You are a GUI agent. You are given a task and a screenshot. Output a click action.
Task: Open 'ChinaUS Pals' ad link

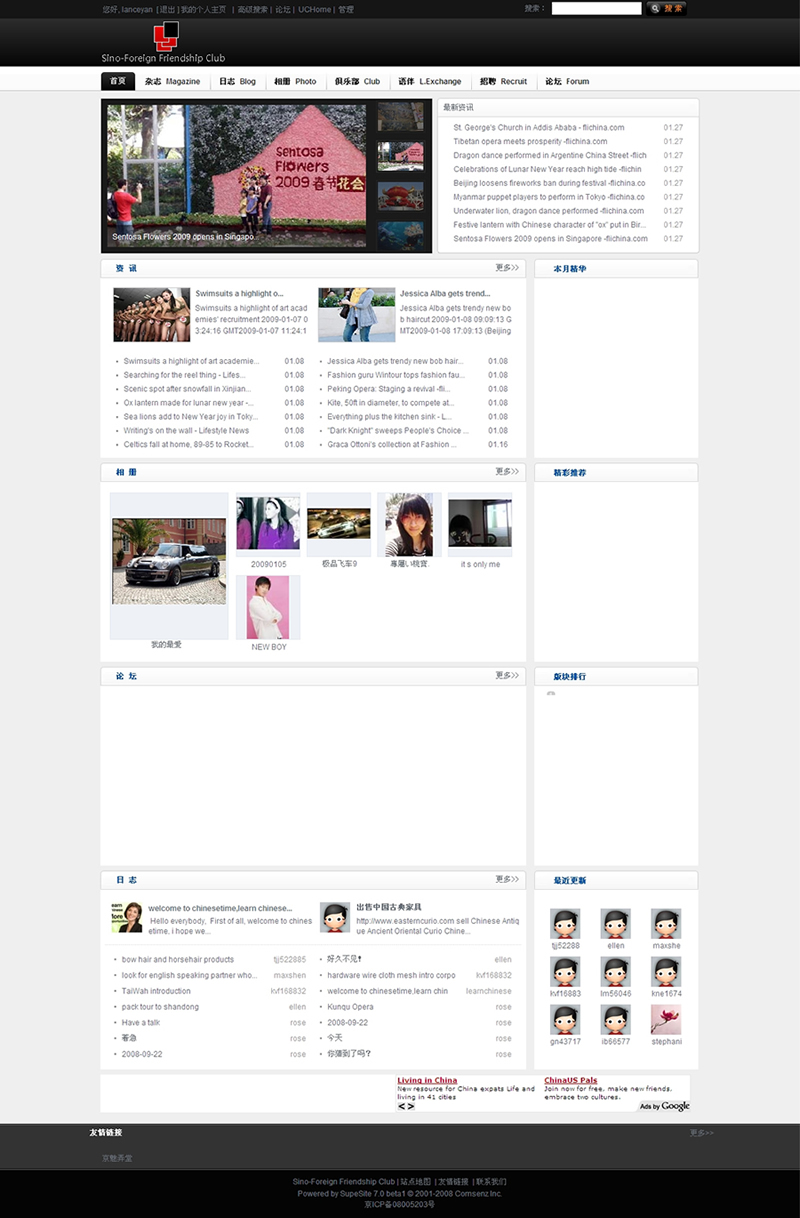(x=571, y=1080)
